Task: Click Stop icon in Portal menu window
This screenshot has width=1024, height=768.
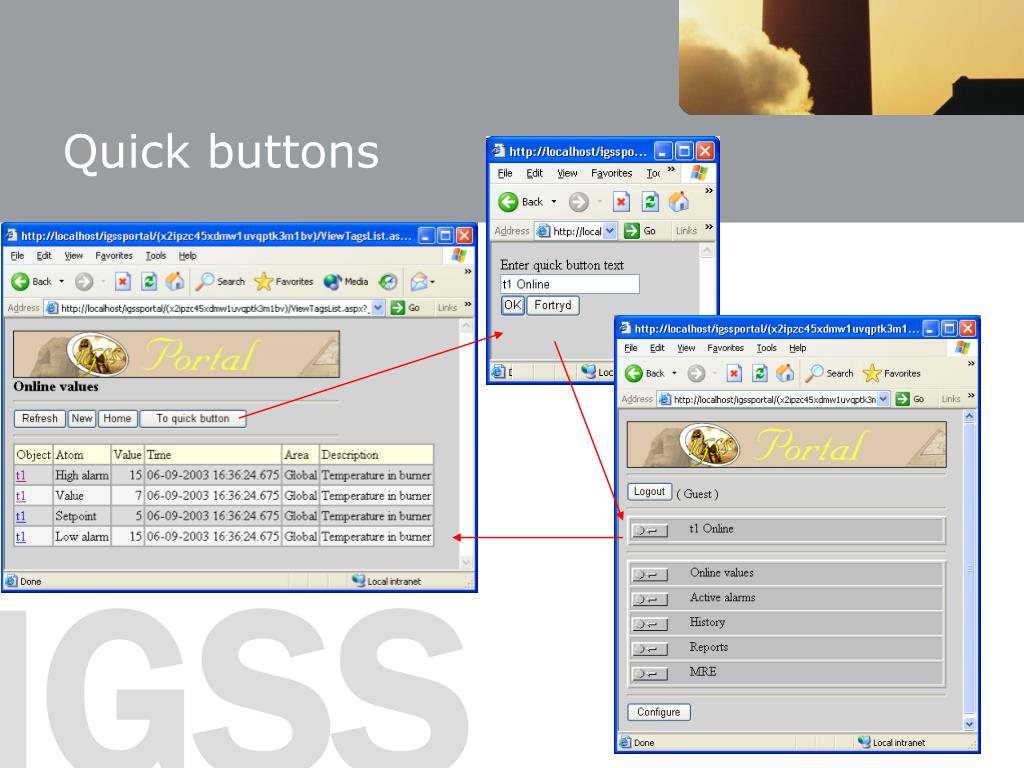Action: 734,373
